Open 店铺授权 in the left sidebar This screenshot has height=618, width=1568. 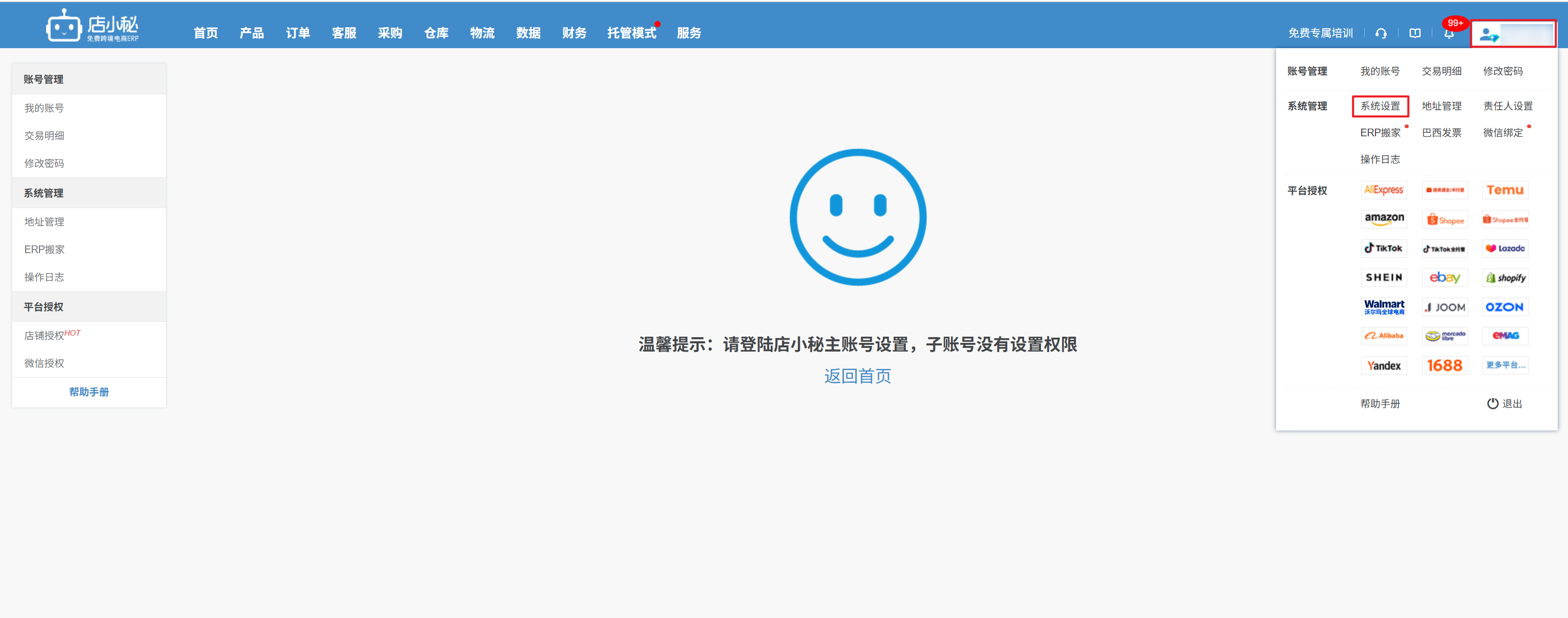pos(45,336)
